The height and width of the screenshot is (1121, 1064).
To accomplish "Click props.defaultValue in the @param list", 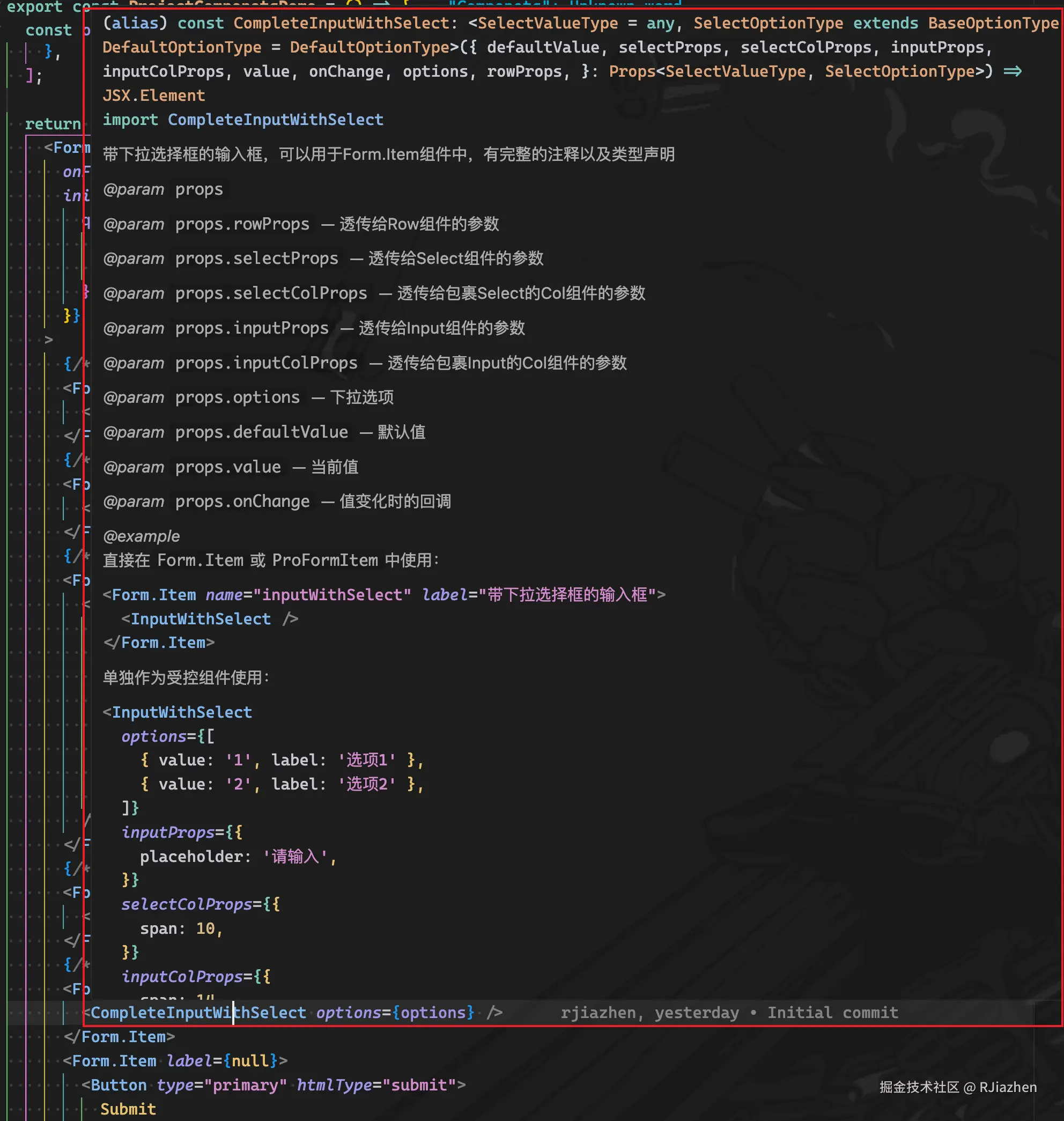I will click(x=262, y=432).
